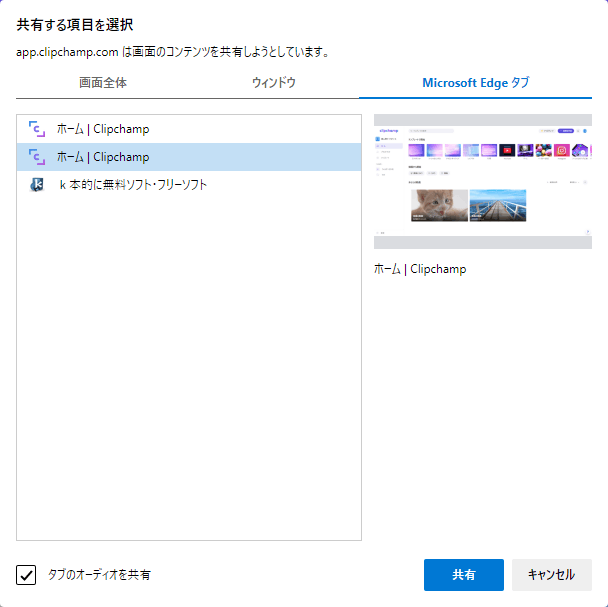Click the Clipchamp icon in the first row
The width and height of the screenshot is (608, 607).
37,129
